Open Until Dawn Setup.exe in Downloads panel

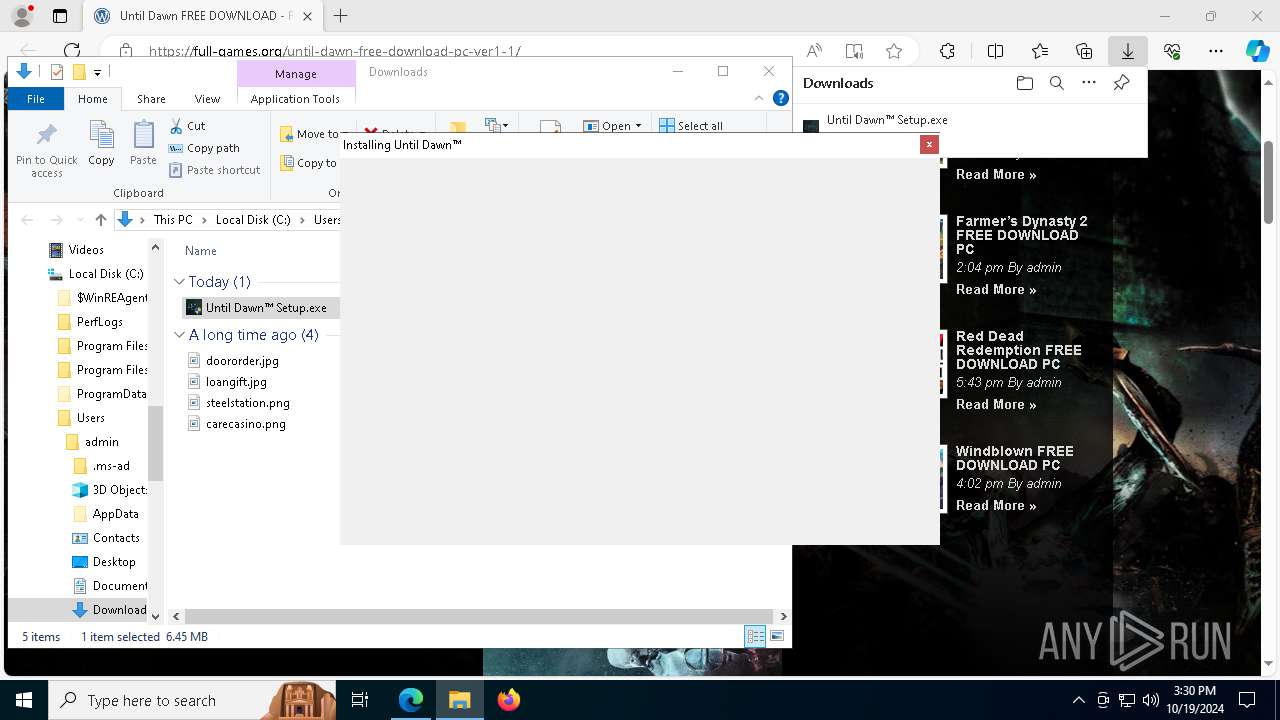coord(887,120)
